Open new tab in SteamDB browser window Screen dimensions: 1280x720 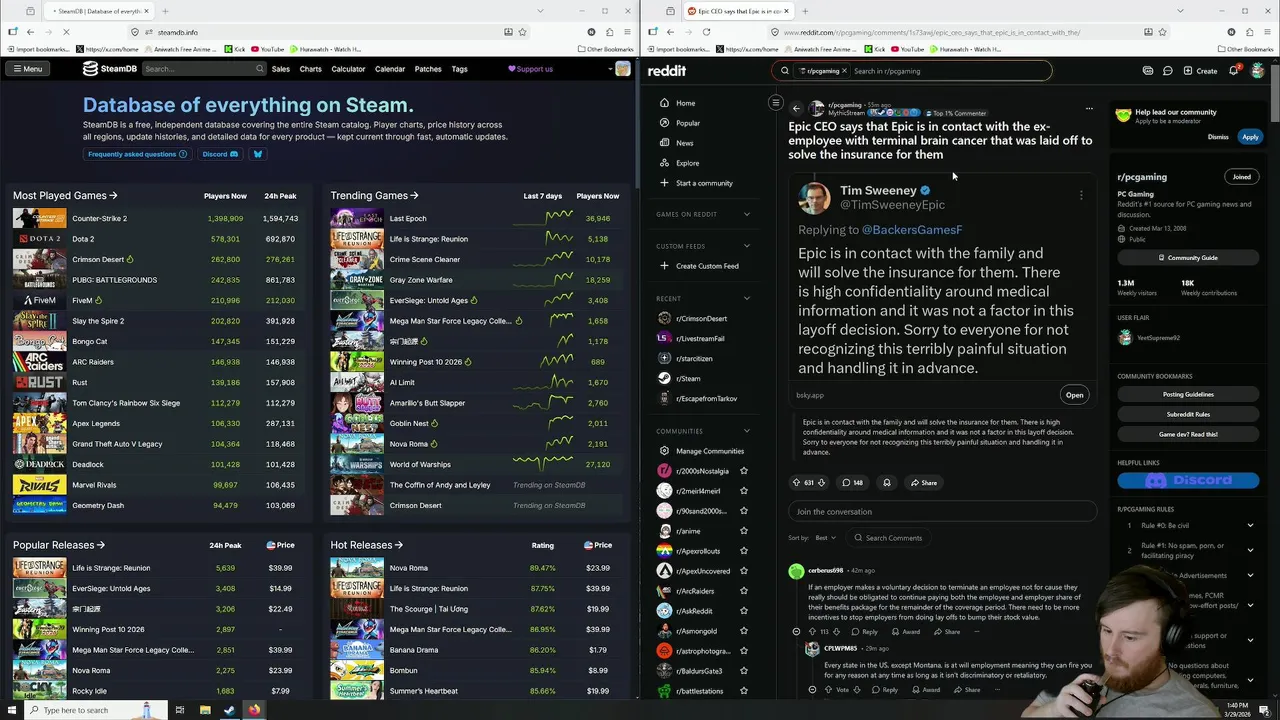[165, 11]
